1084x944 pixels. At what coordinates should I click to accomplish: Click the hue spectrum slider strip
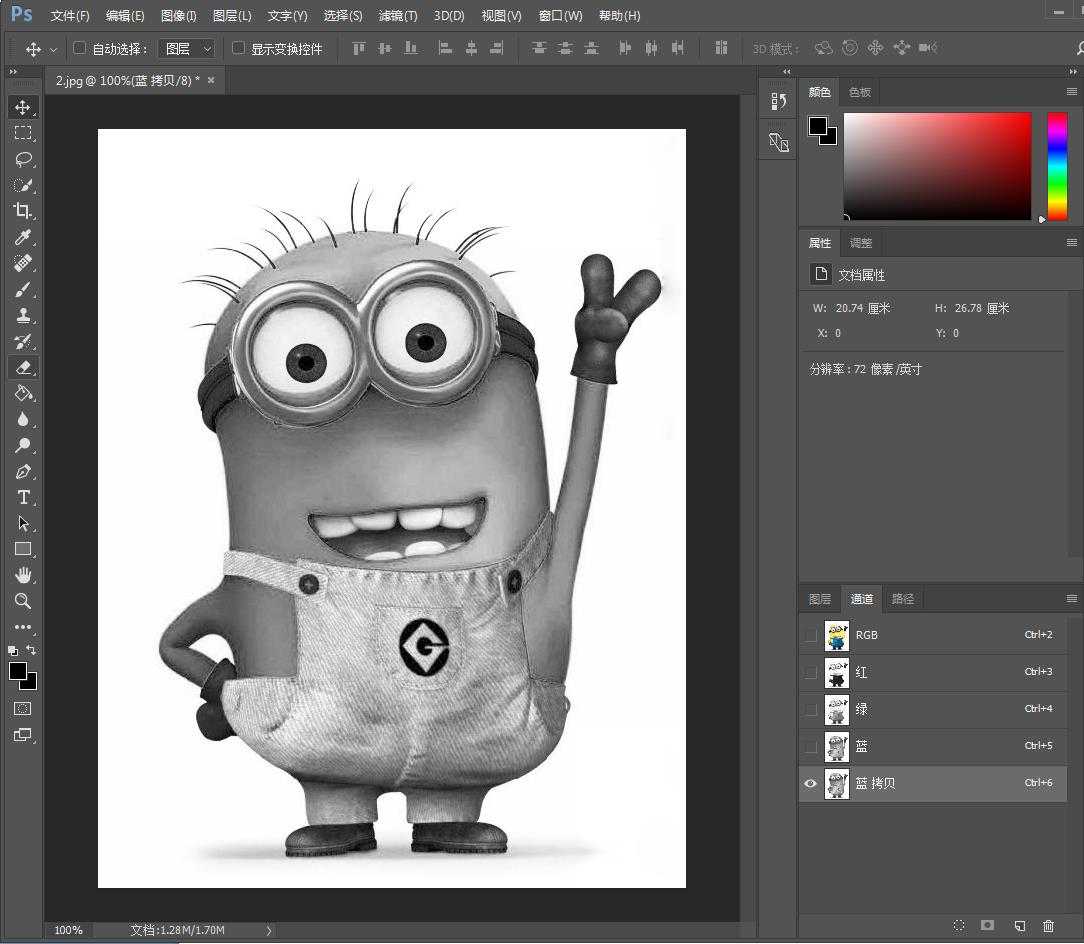(1057, 165)
